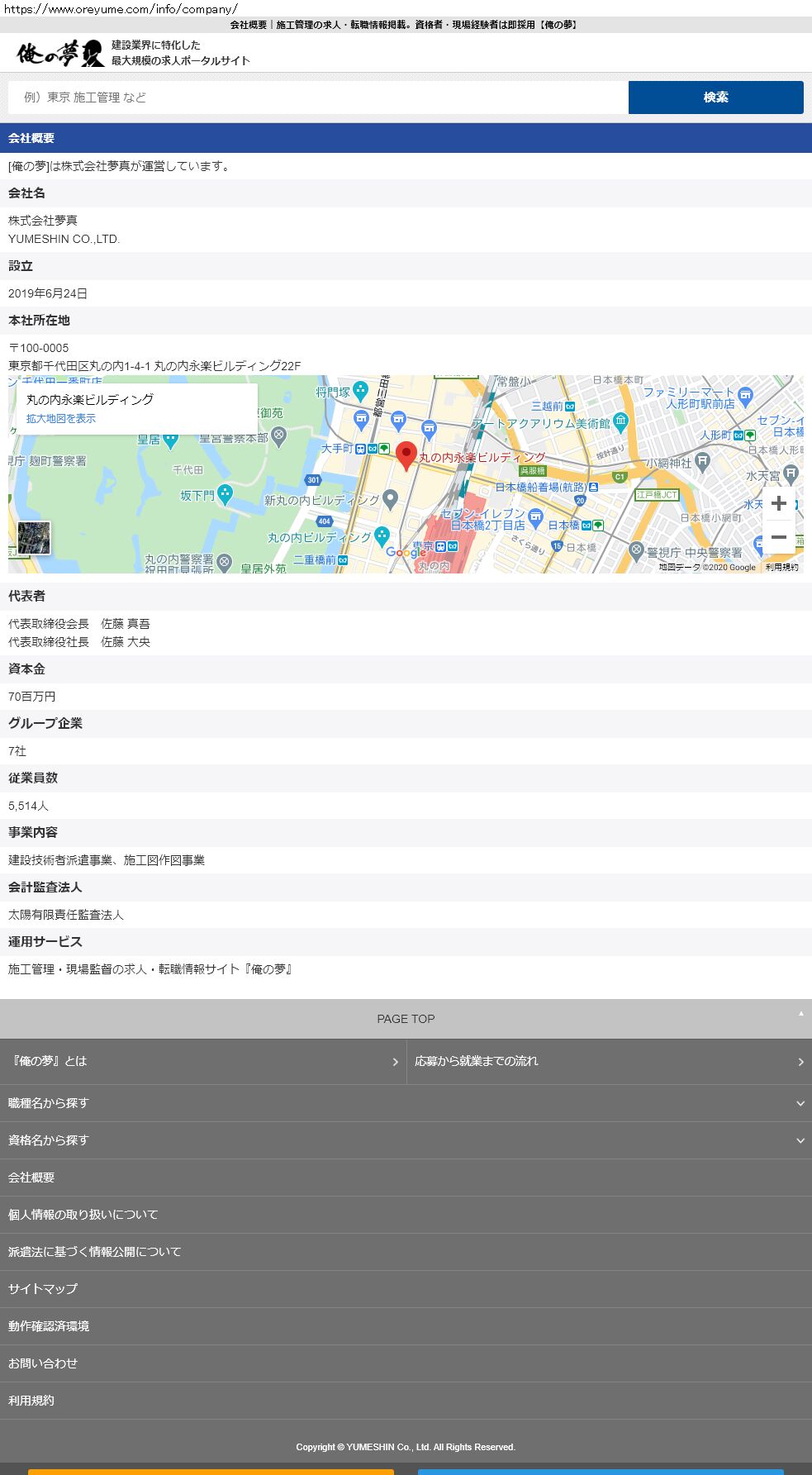This screenshot has width=812, height=1475.
Task: Click the 皇居 landmark icon on map
Action: pos(170,440)
